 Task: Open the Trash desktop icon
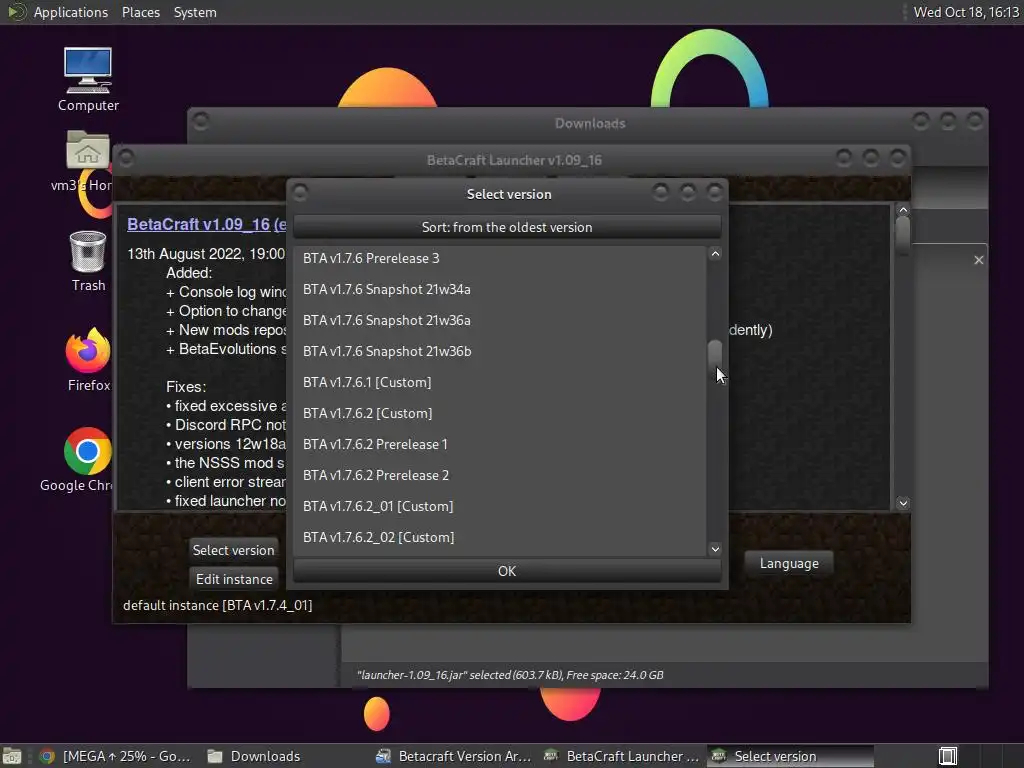pyautogui.click(x=88, y=261)
